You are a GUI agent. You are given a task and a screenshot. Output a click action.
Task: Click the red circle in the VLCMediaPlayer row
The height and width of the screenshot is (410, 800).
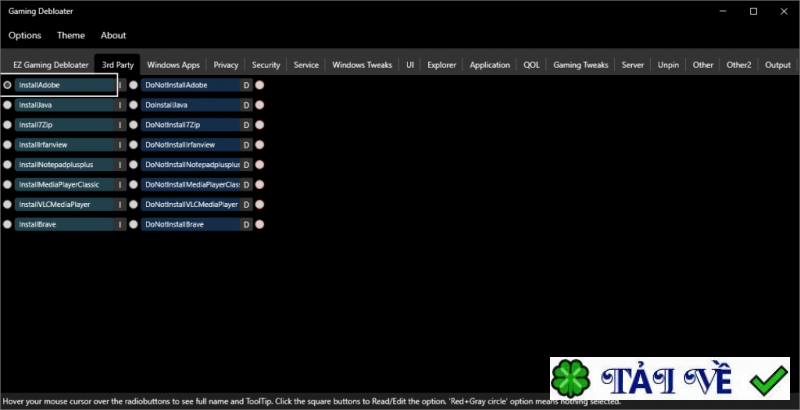pyautogui.click(x=260, y=204)
